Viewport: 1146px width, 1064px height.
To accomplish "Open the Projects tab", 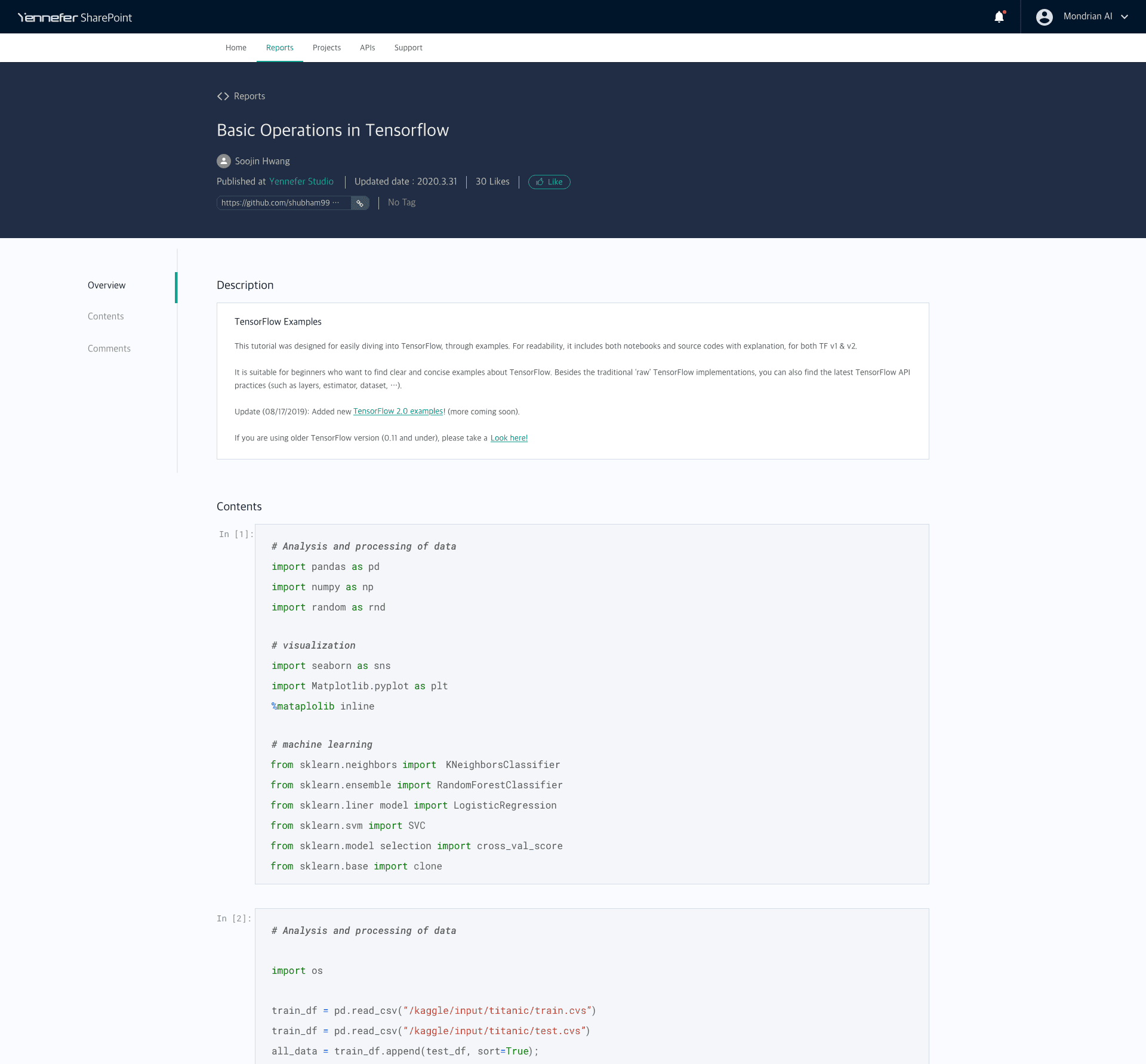I will point(326,48).
